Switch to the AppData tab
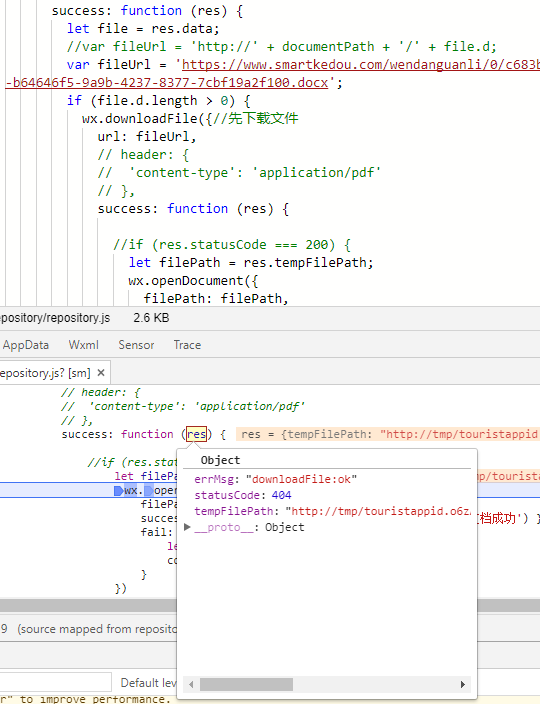 click(25, 345)
